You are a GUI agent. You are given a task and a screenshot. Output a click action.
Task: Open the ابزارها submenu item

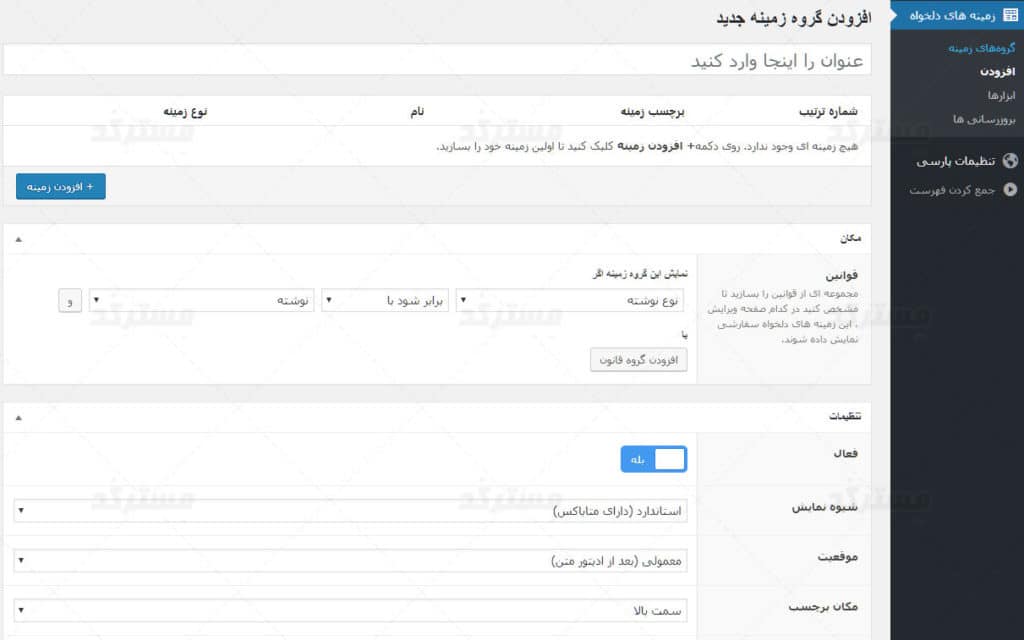point(1001,95)
